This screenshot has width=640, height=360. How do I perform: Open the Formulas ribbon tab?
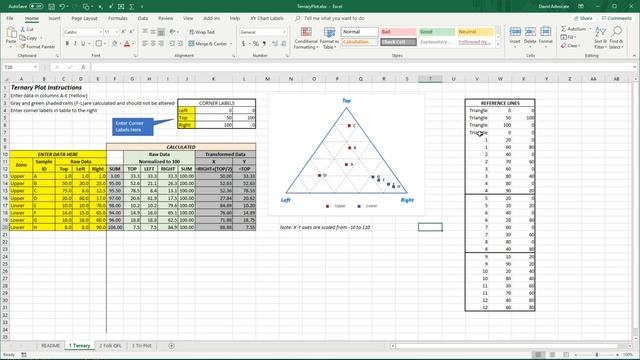coord(118,18)
